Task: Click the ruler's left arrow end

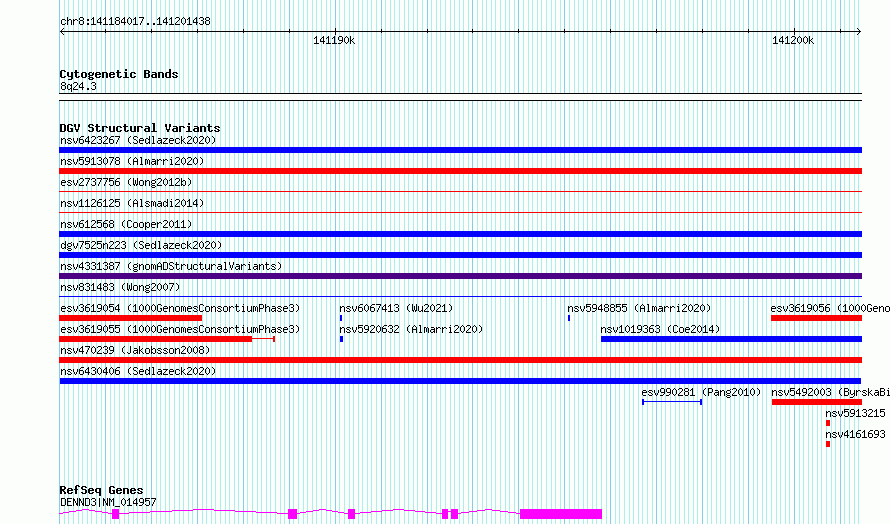Action: point(62,32)
